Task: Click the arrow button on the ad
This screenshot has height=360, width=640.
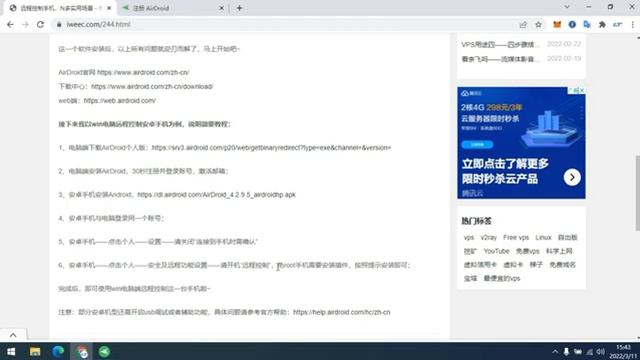Action: pyautogui.click(x=572, y=177)
